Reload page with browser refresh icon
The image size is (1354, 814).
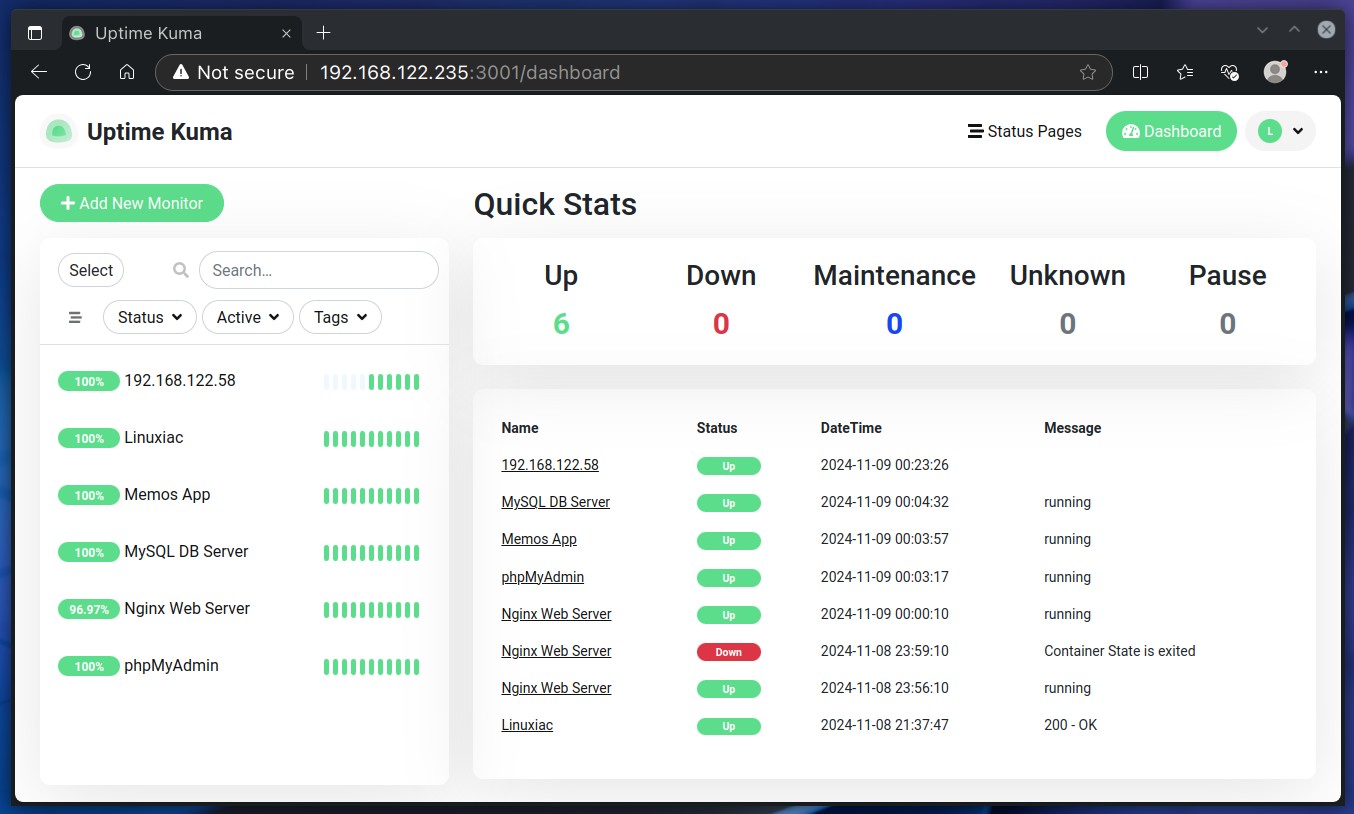tap(83, 72)
